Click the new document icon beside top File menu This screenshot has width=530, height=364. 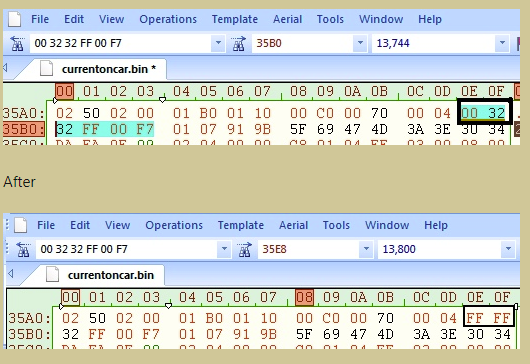[15, 19]
